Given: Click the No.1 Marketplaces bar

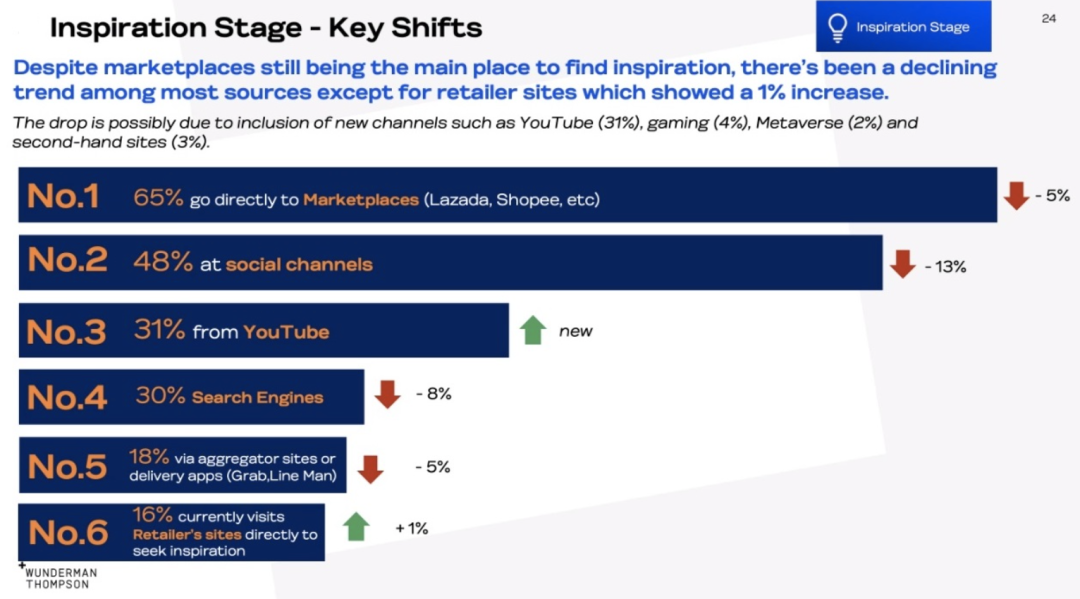Looking at the screenshot, I should [508, 195].
